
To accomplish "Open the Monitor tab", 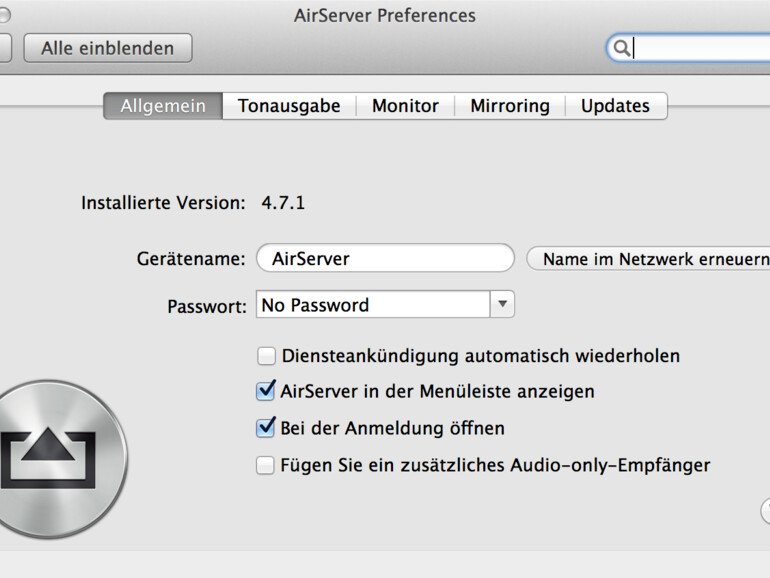I will coord(405,106).
